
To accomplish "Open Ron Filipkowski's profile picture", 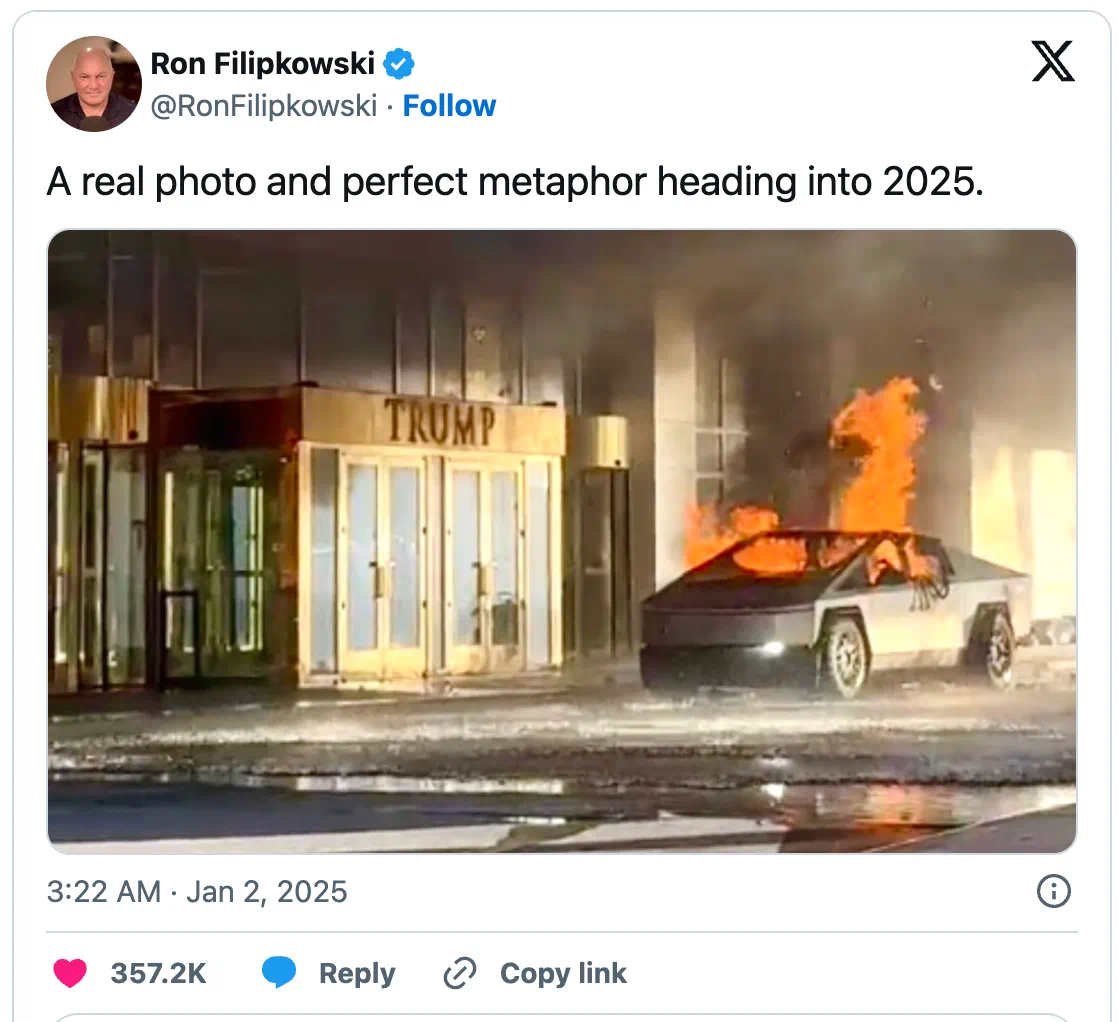I will click(x=93, y=83).
